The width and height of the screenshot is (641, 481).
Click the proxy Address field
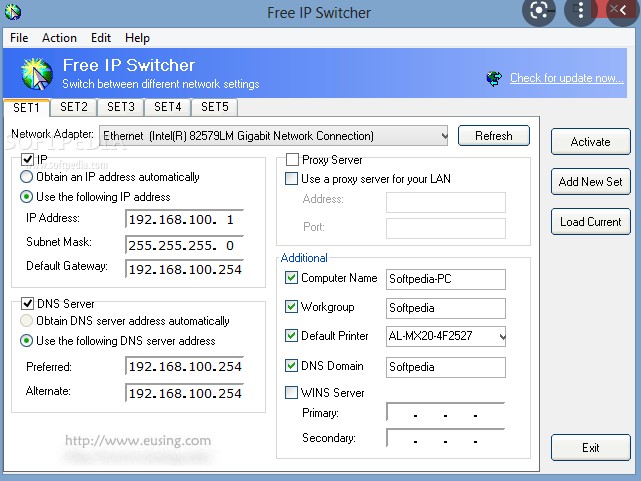click(x=446, y=202)
